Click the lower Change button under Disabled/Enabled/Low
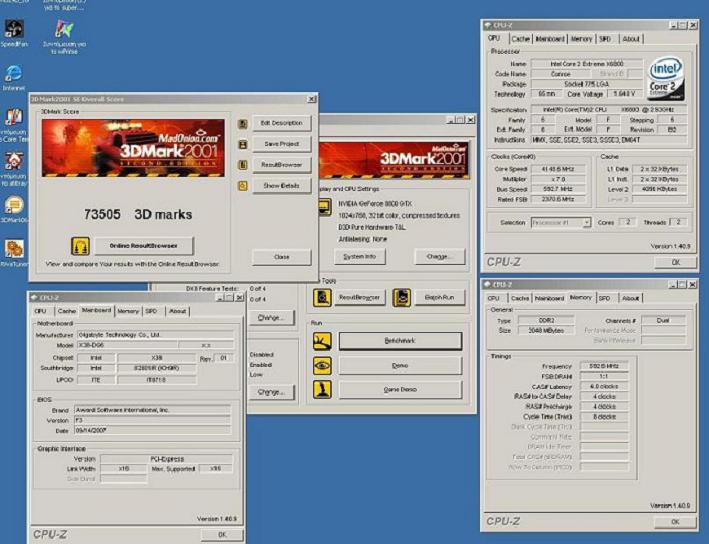Image resolution: width=709 pixels, height=544 pixels. pyautogui.click(x=271, y=392)
